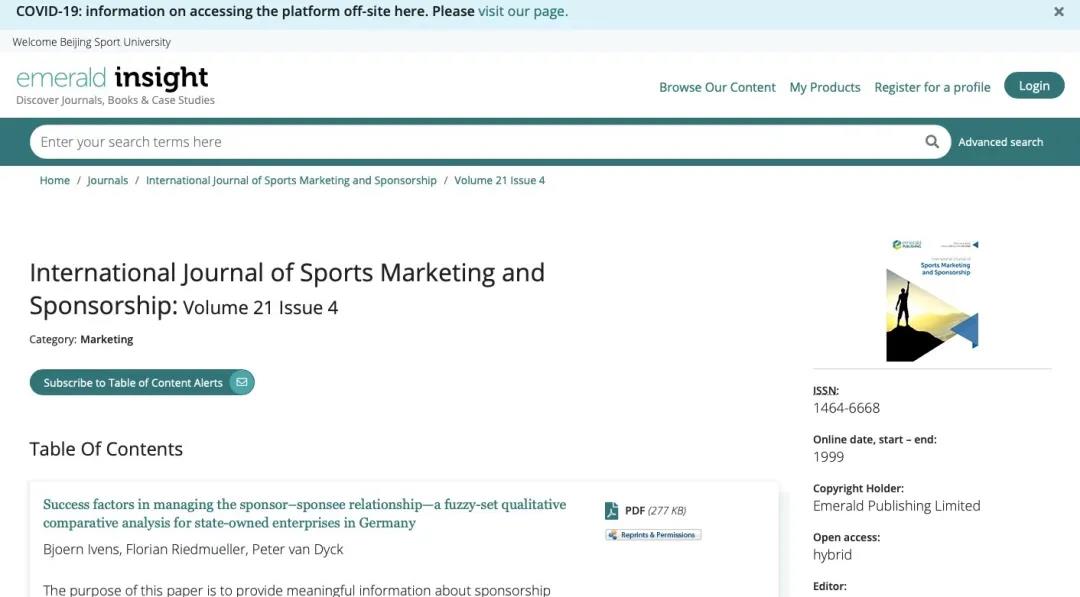Click the author names Bjoern Ivens line
This screenshot has width=1080, height=597.
193,549
